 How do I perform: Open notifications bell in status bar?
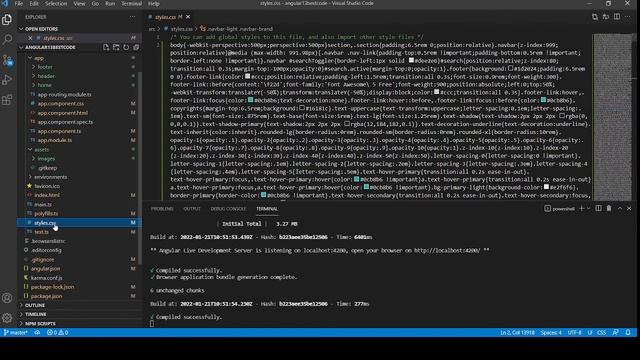(x=628, y=333)
